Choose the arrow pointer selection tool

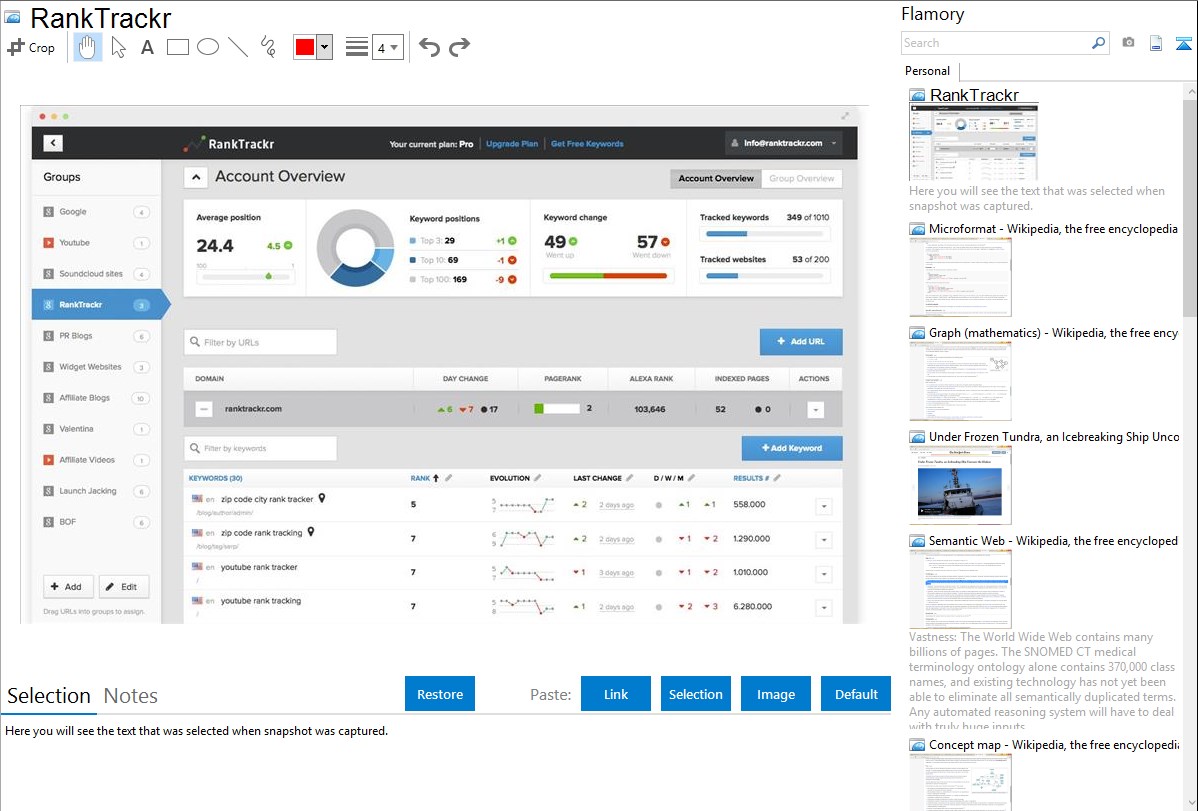[x=118, y=47]
